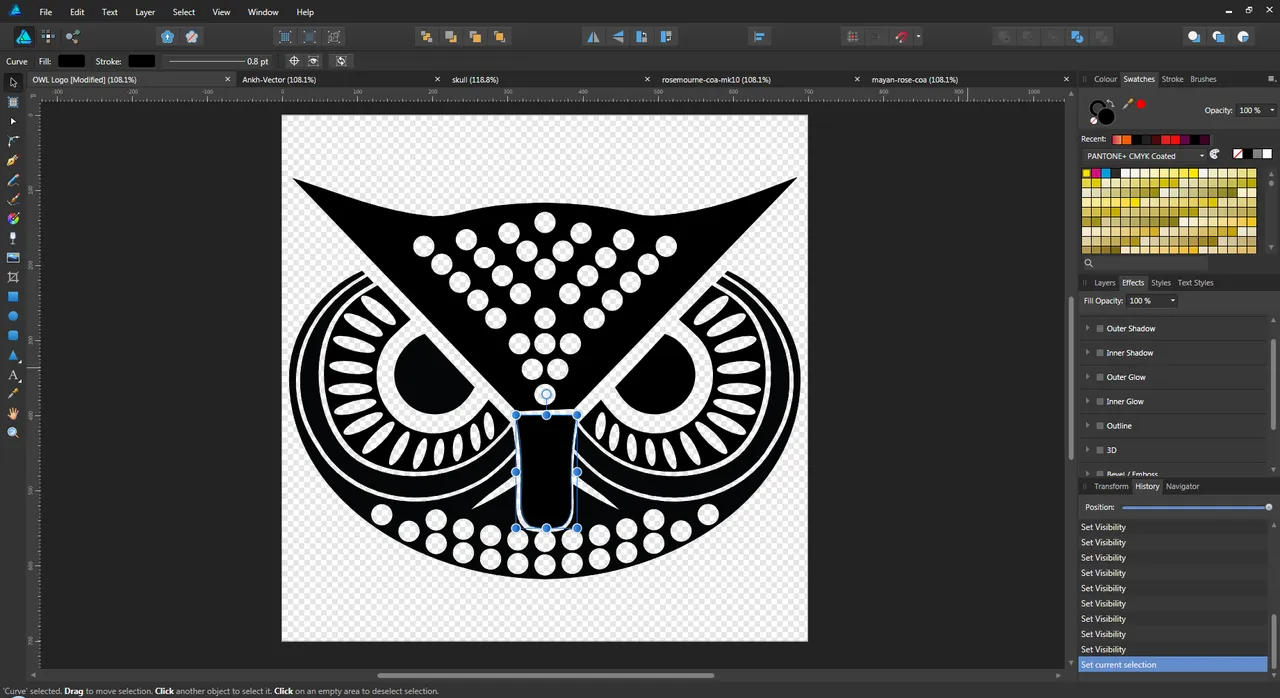Select the Pencil tool
The width and height of the screenshot is (1280, 698).
[13, 180]
